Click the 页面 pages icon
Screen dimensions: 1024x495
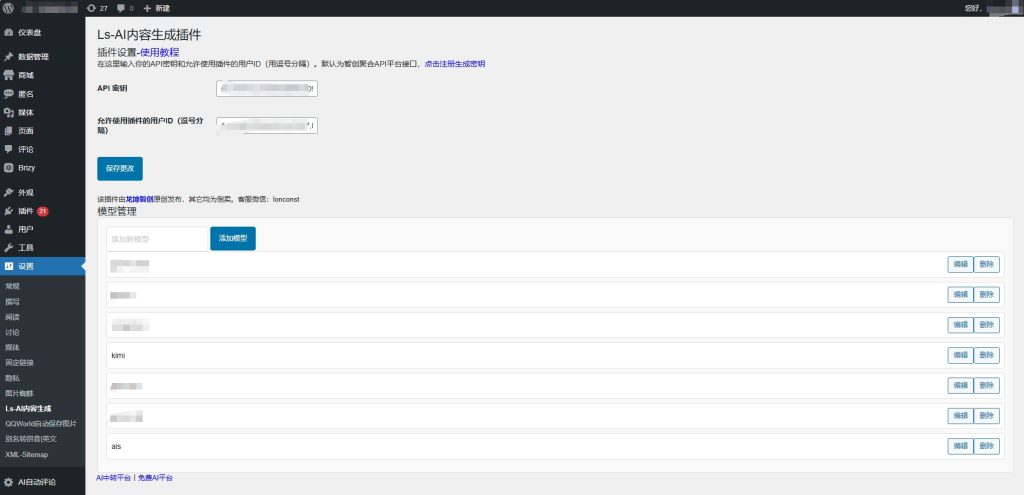click(8, 131)
